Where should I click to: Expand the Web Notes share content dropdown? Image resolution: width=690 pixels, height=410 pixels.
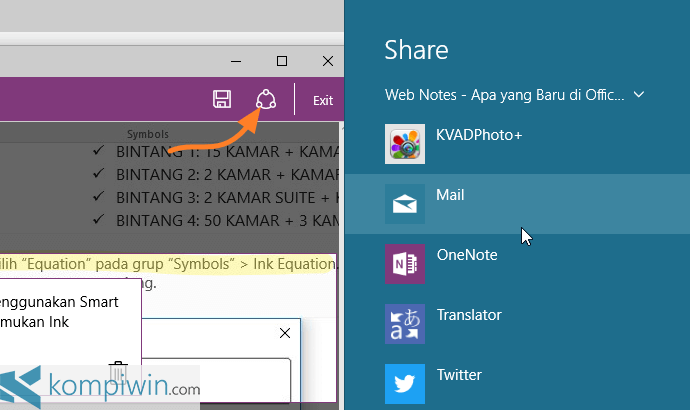(639, 95)
